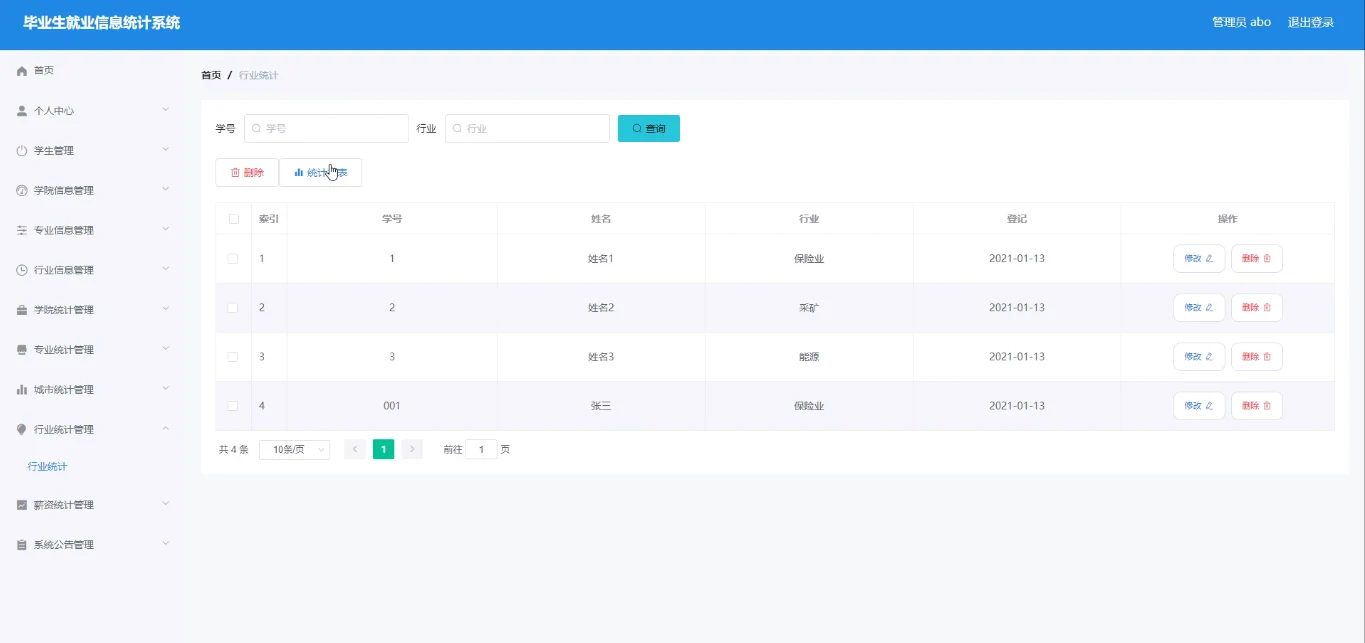Screen dimensions: 1365x643
Task: Click the pin icon beside 行业统计管理
Action: (x=22, y=430)
